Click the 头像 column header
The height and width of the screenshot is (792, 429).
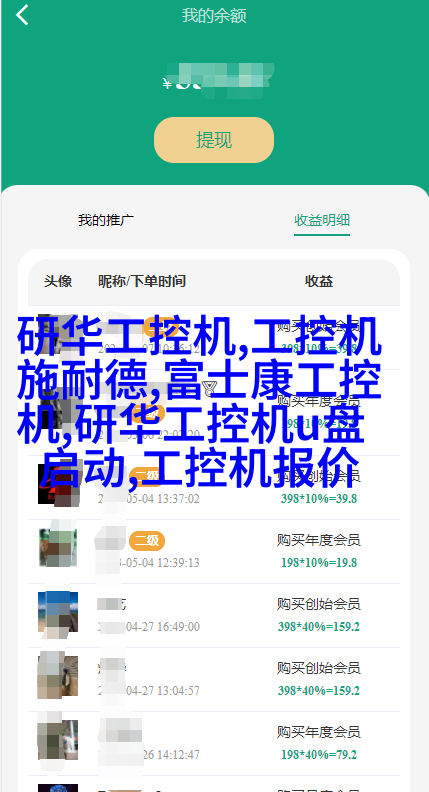pyautogui.click(x=58, y=281)
